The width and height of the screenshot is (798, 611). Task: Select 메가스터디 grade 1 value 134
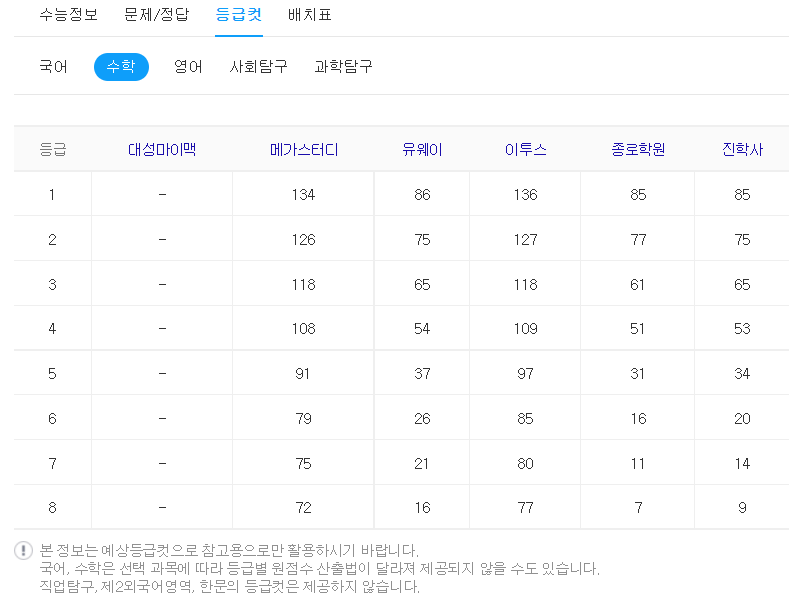point(303,194)
